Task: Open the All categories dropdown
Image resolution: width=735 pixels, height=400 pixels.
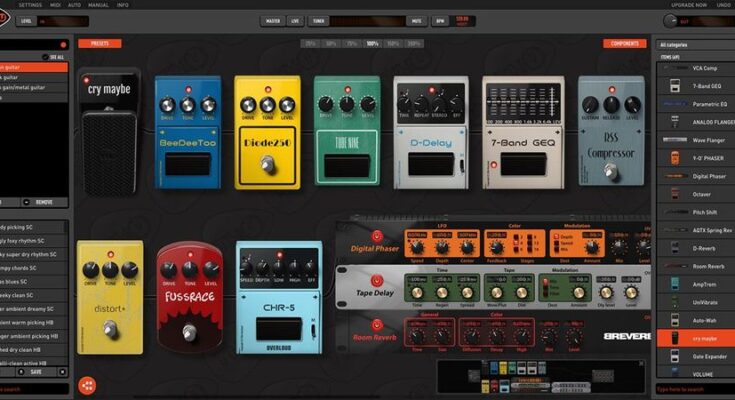Action: pyautogui.click(x=695, y=45)
